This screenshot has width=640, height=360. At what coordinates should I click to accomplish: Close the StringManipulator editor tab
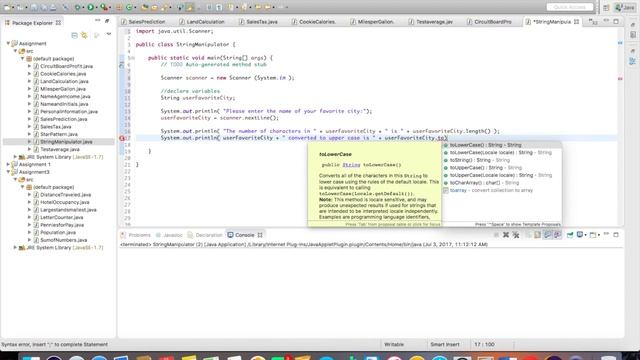coord(576,22)
